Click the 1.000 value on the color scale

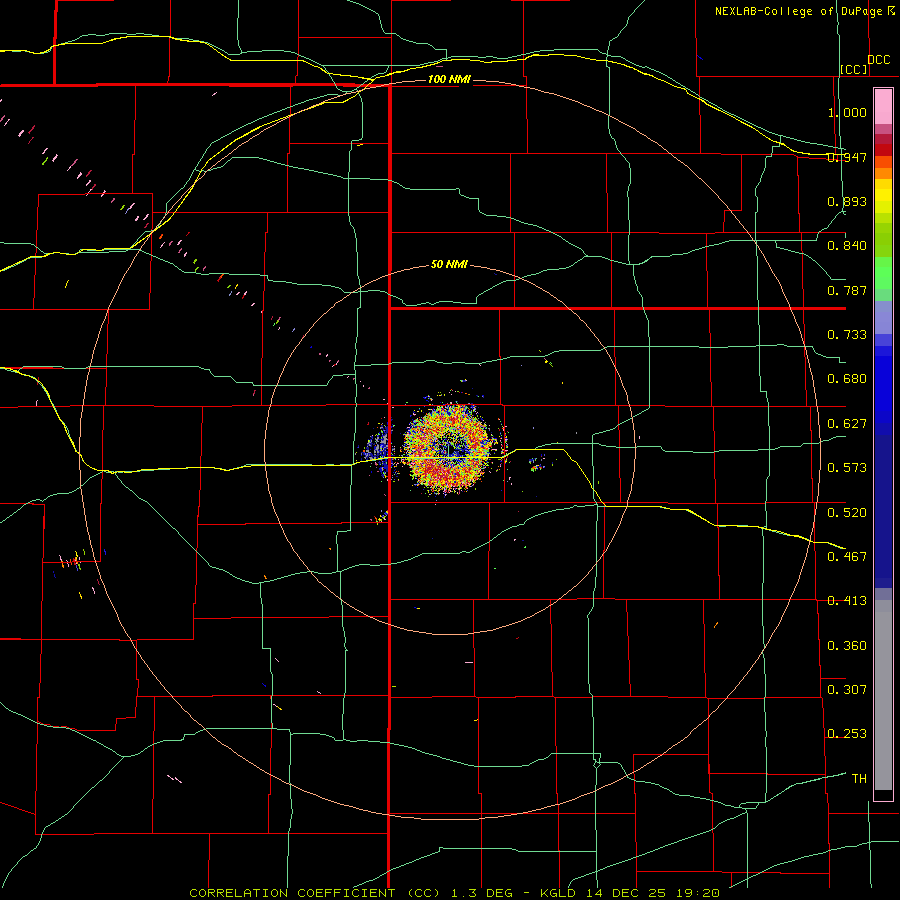847,112
